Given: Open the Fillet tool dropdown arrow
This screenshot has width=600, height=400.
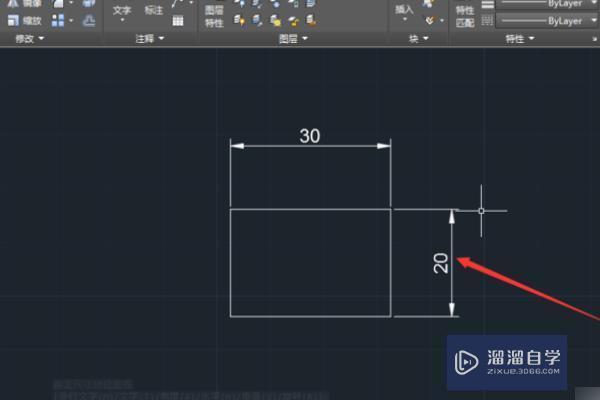Looking at the screenshot, I should click(x=71, y=3).
